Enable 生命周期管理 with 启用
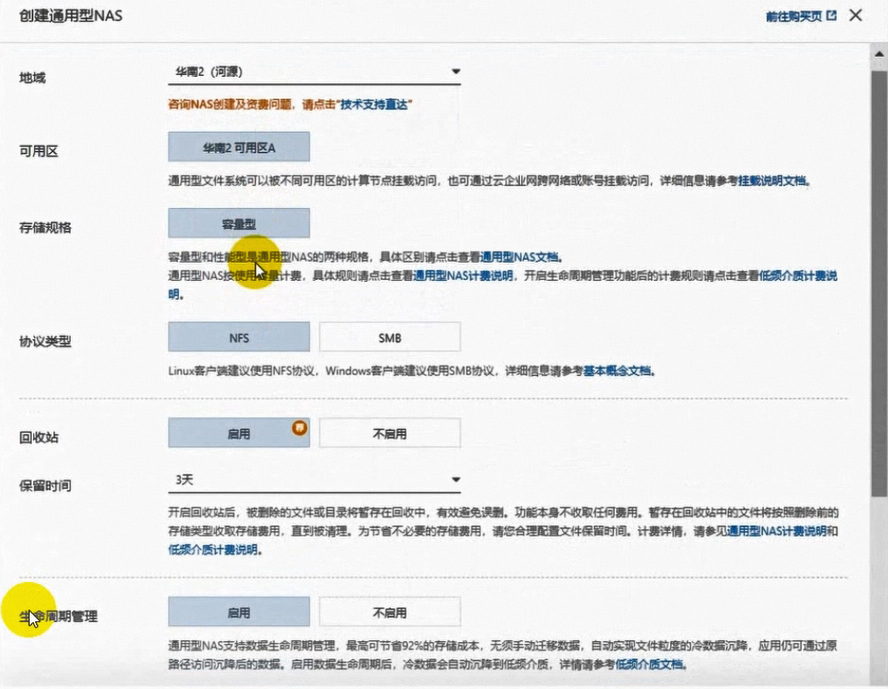 click(239, 612)
